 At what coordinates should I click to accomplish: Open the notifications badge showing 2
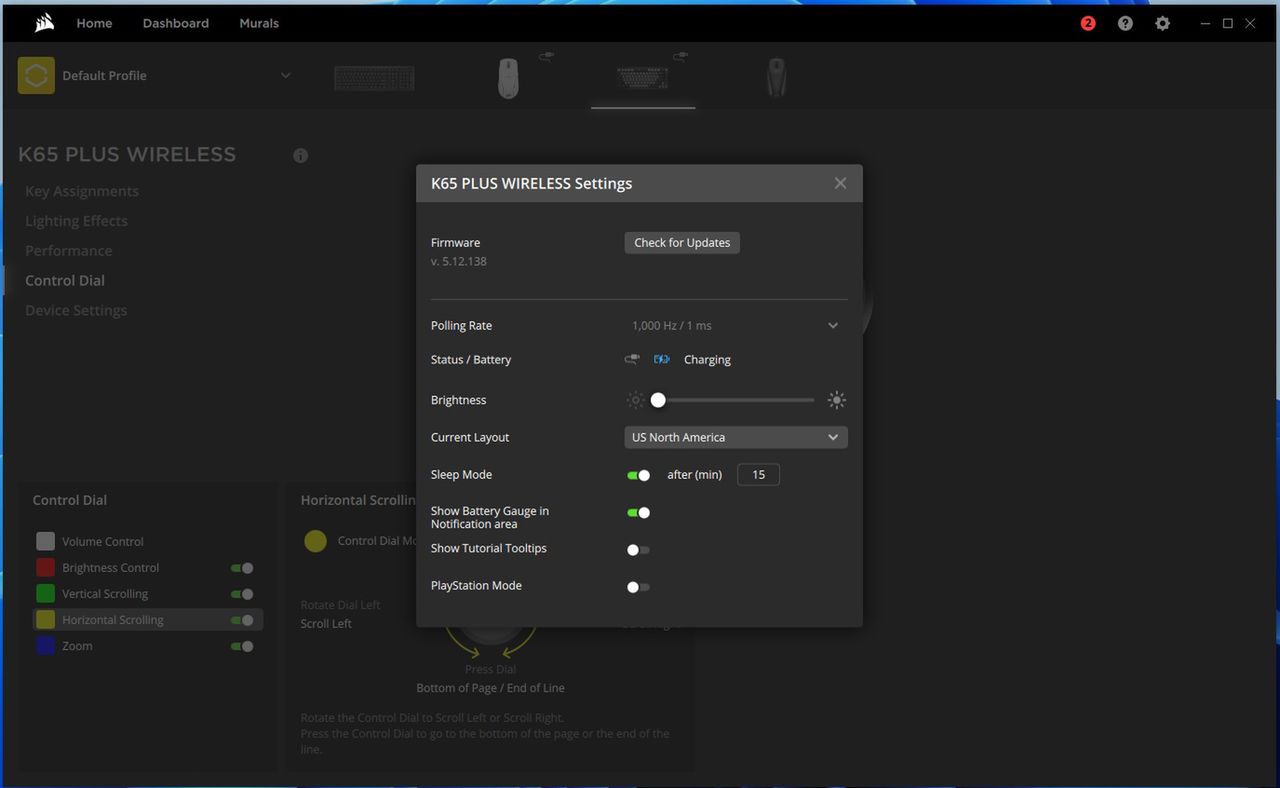pyautogui.click(x=1088, y=23)
